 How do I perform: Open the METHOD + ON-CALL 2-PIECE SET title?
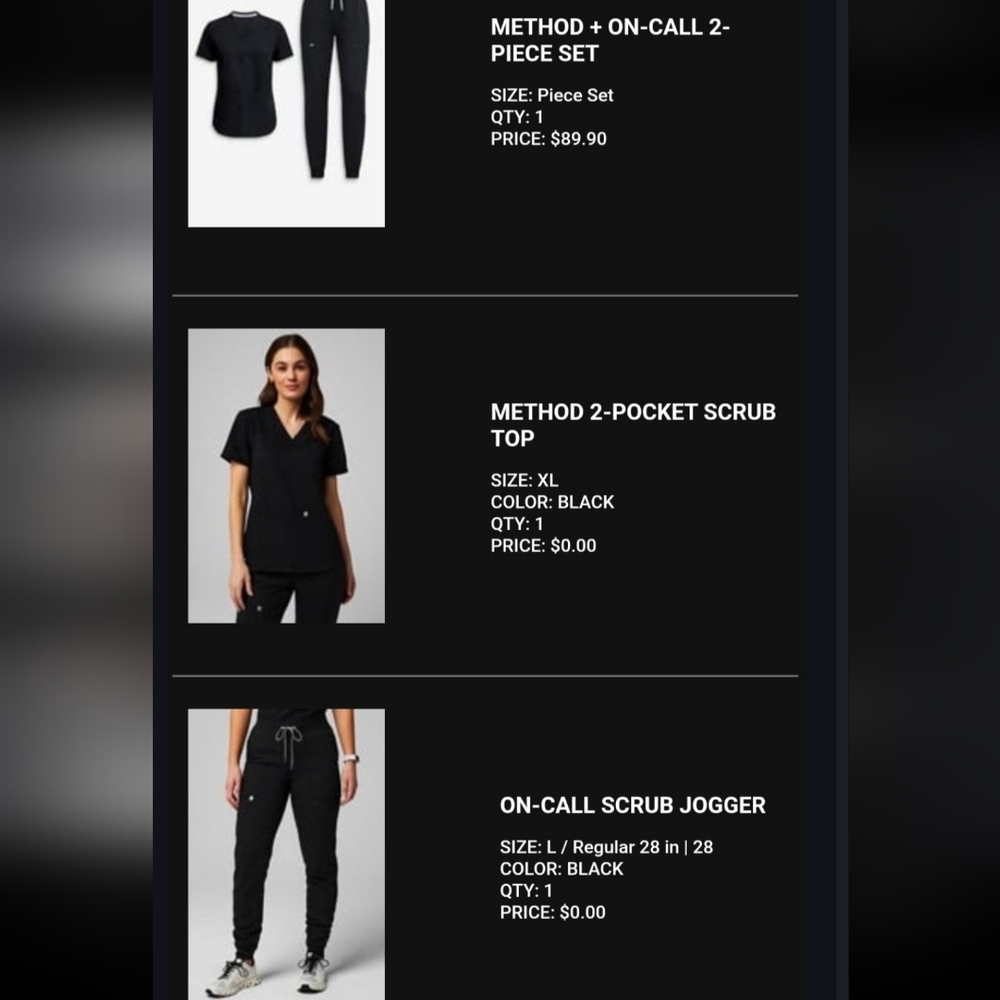point(610,40)
